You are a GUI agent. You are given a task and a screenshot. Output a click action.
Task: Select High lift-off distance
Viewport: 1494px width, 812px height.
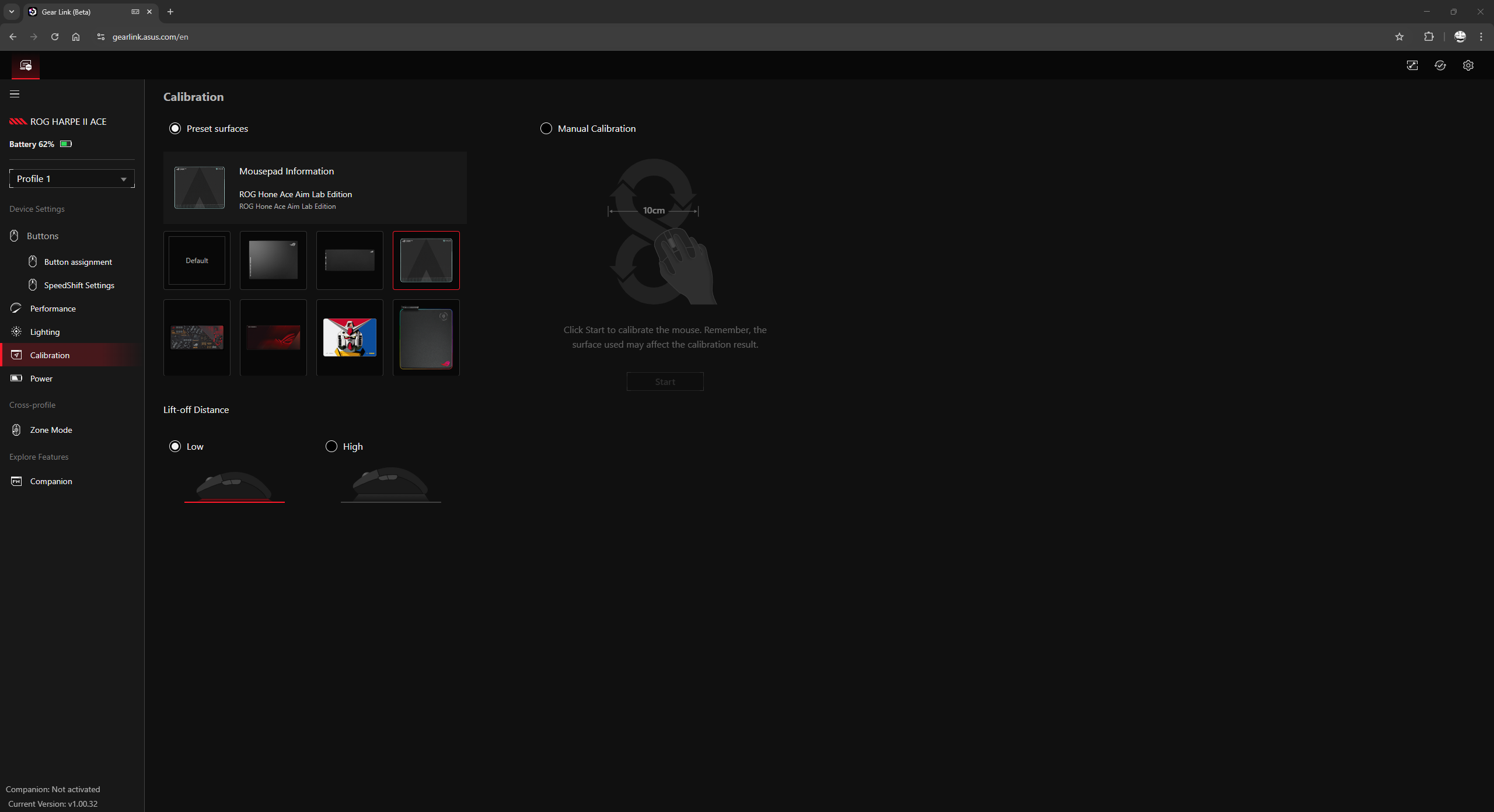coord(331,446)
